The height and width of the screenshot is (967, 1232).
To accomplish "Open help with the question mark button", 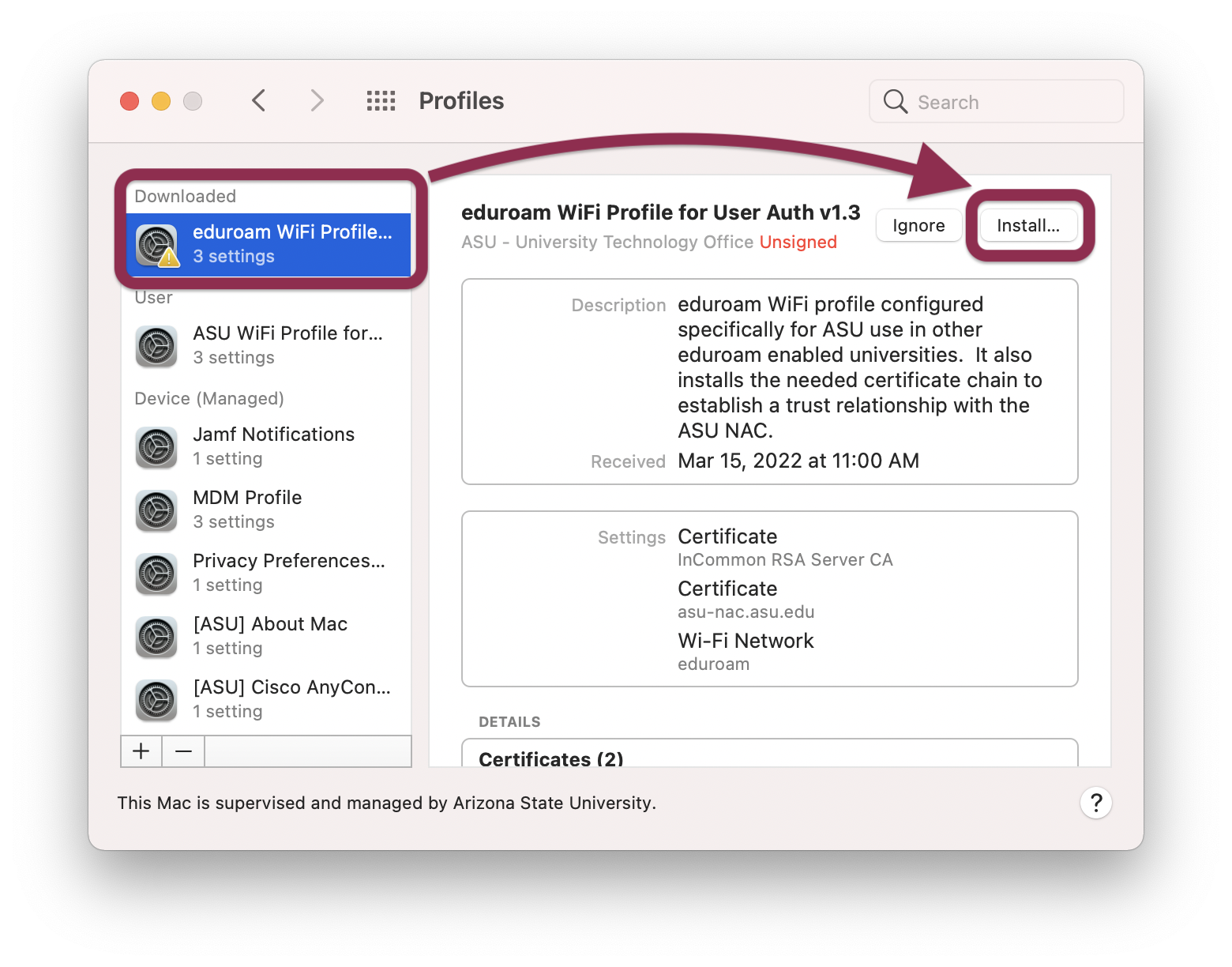I will click(1096, 803).
